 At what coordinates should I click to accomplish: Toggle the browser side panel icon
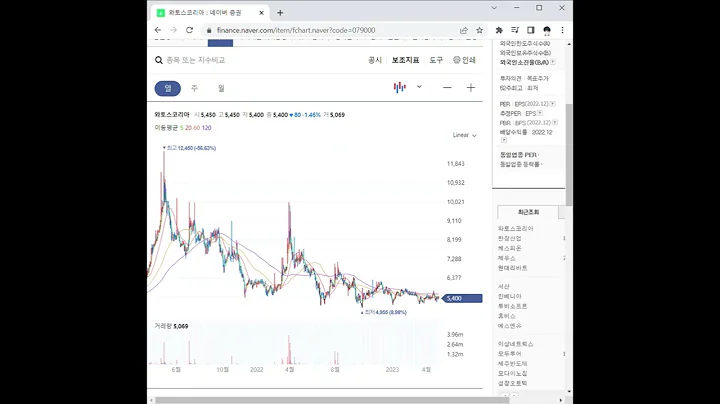coord(531,30)
